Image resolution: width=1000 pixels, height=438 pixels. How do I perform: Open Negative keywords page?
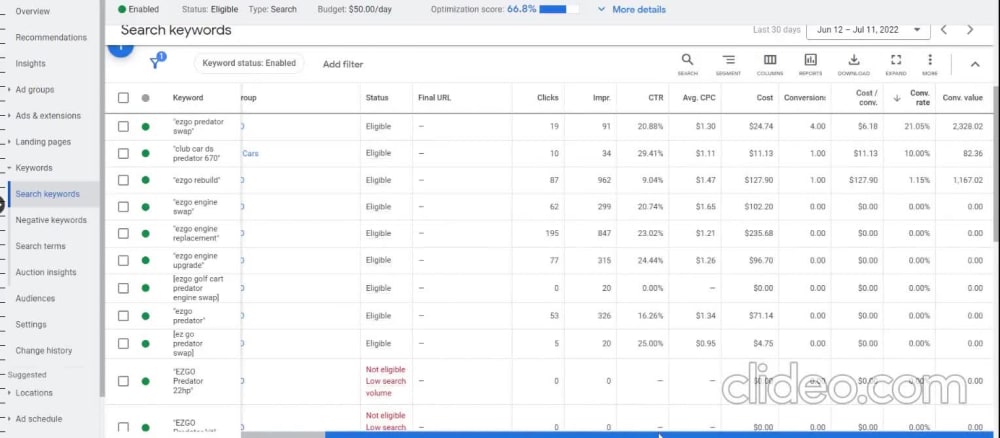click(51, 220)
